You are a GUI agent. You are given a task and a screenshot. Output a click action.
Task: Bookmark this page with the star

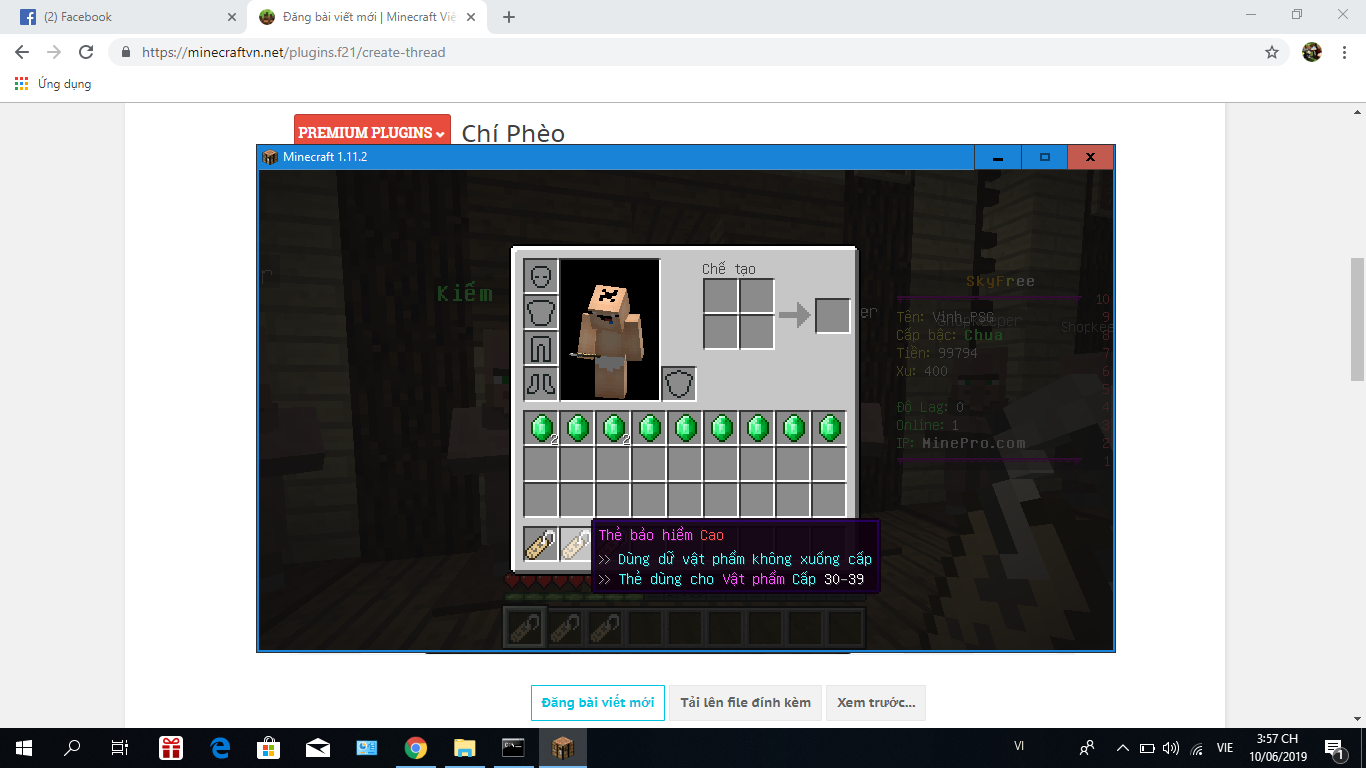[1272, 52]
